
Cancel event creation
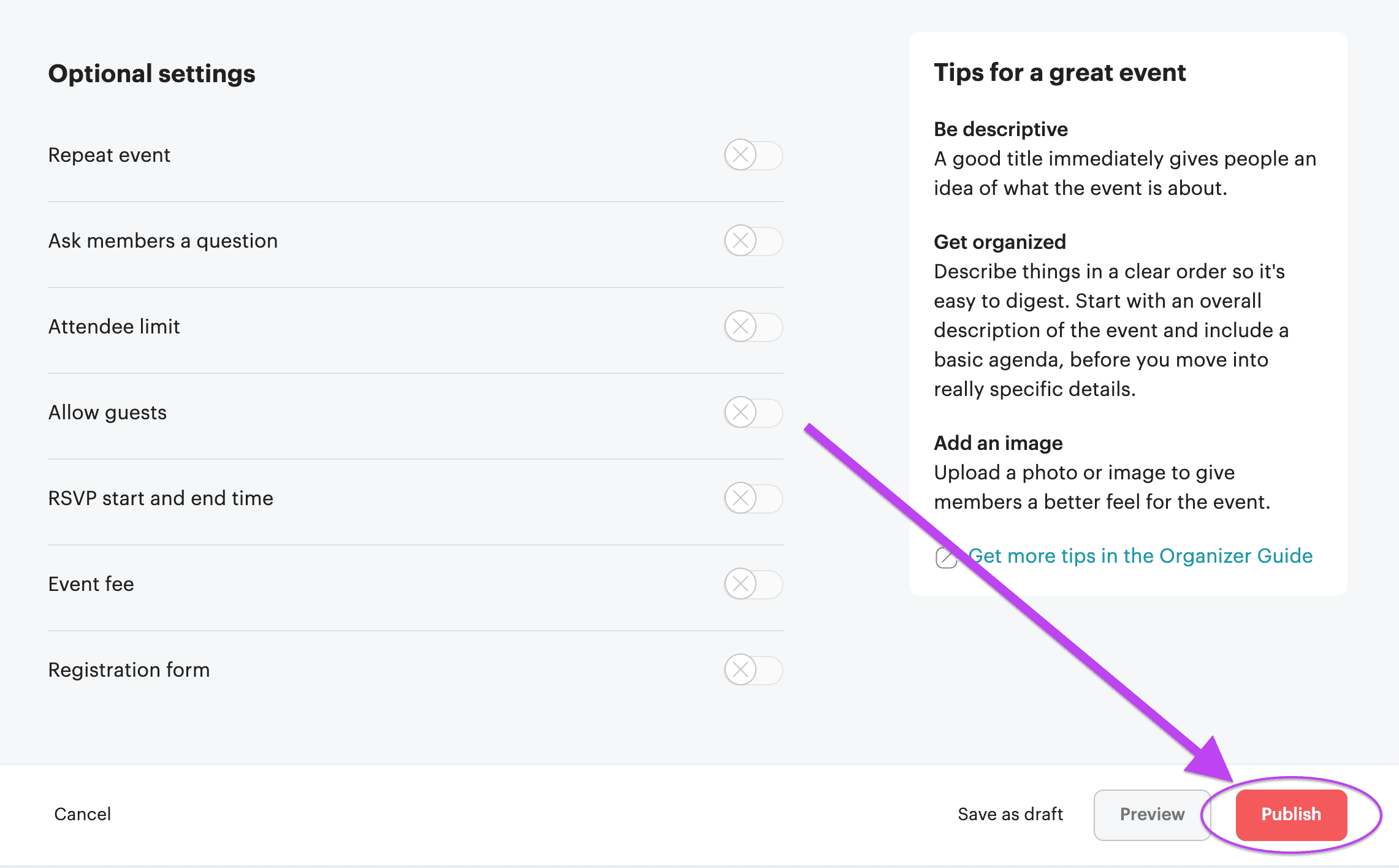pos(82,814)
